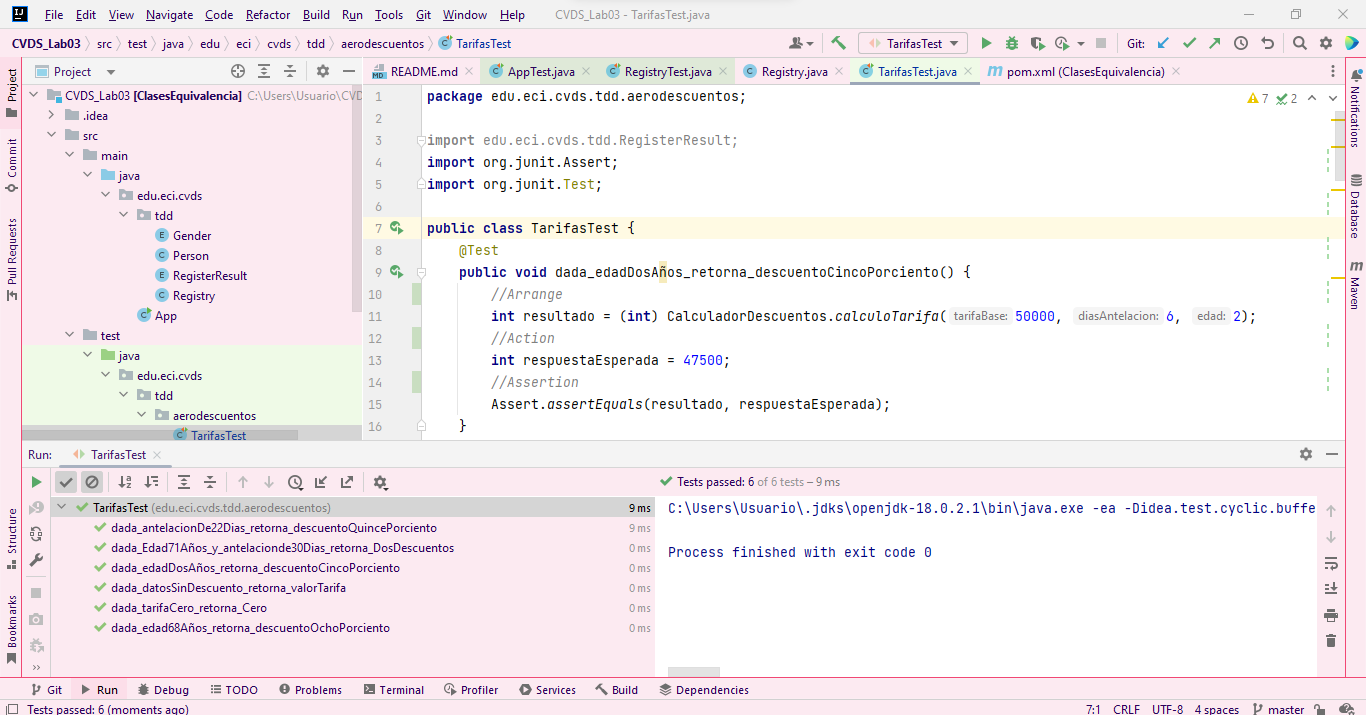This screenshot has width=1366, height=715.
Task: Open the Refactor menu
Action: [x=267, y=14]
